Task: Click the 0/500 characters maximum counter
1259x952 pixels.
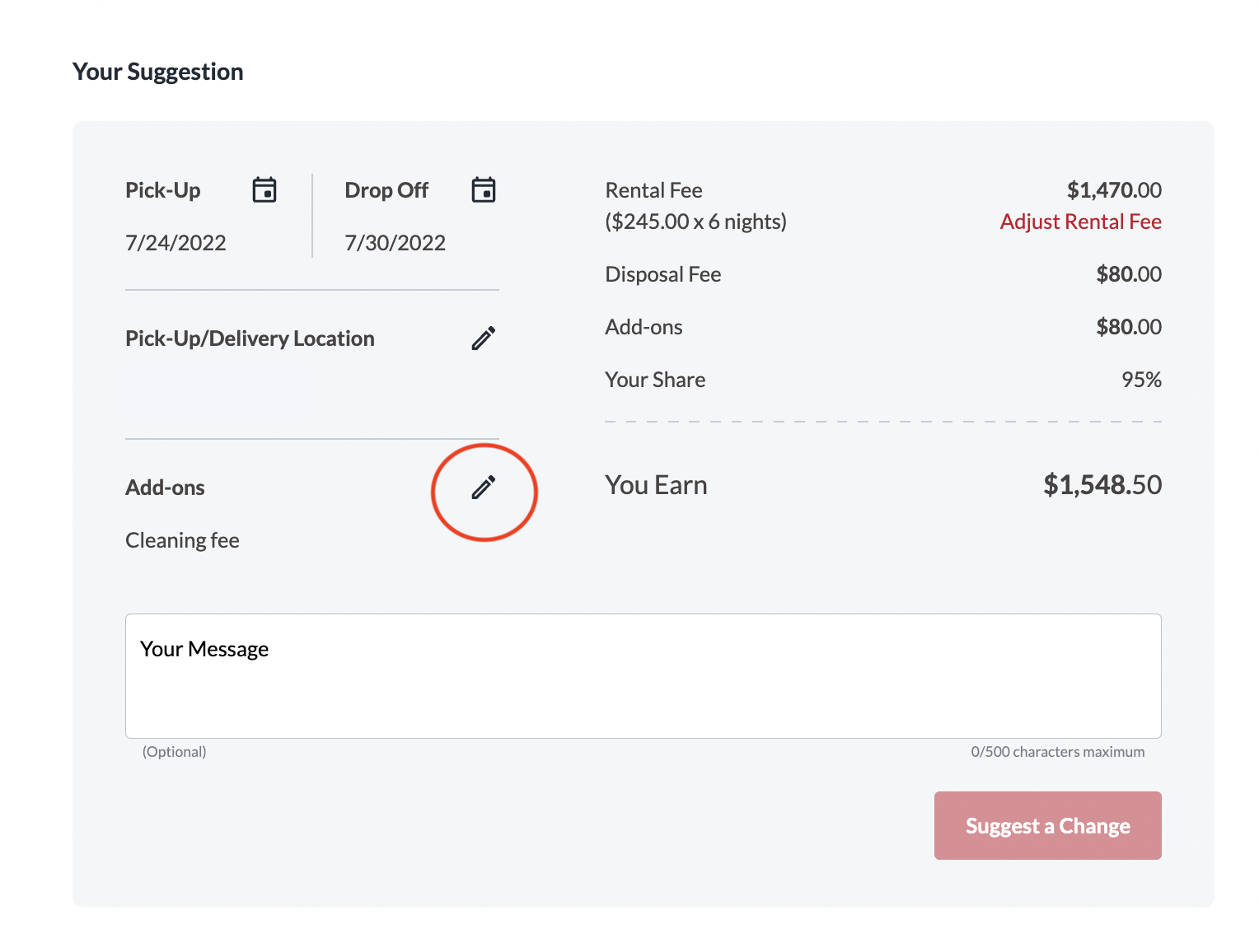Action: pyautogui.click(x=1057, y=752)
